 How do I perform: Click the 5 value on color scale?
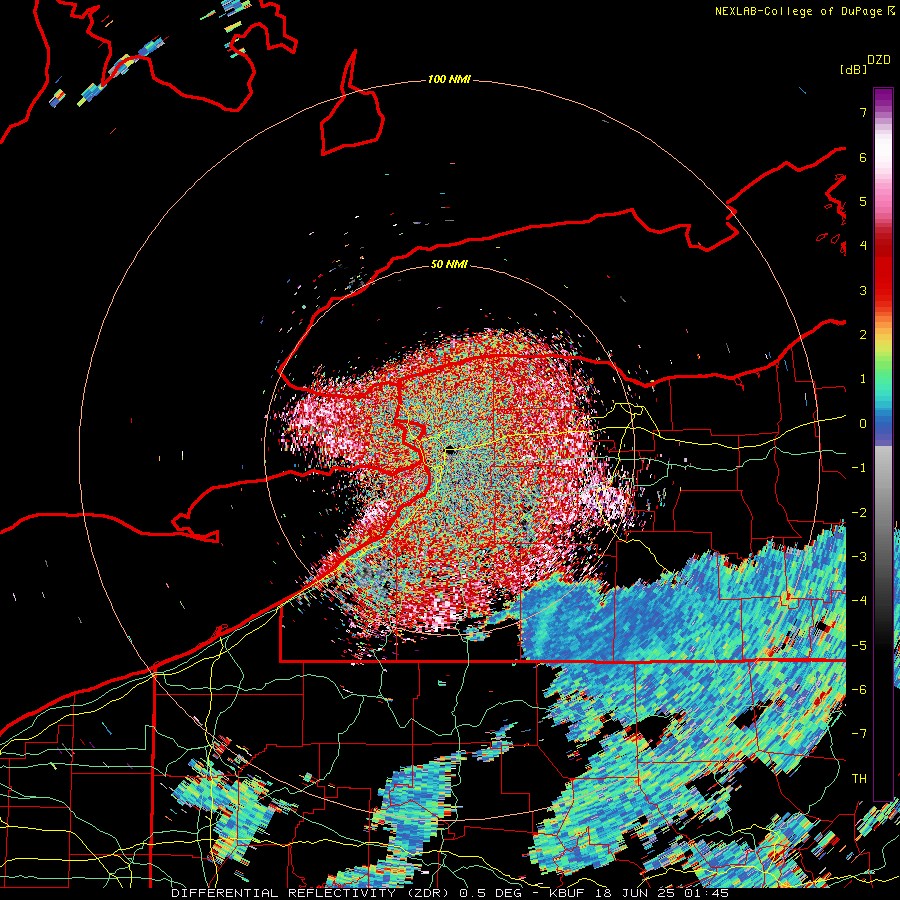pos(863,201)
